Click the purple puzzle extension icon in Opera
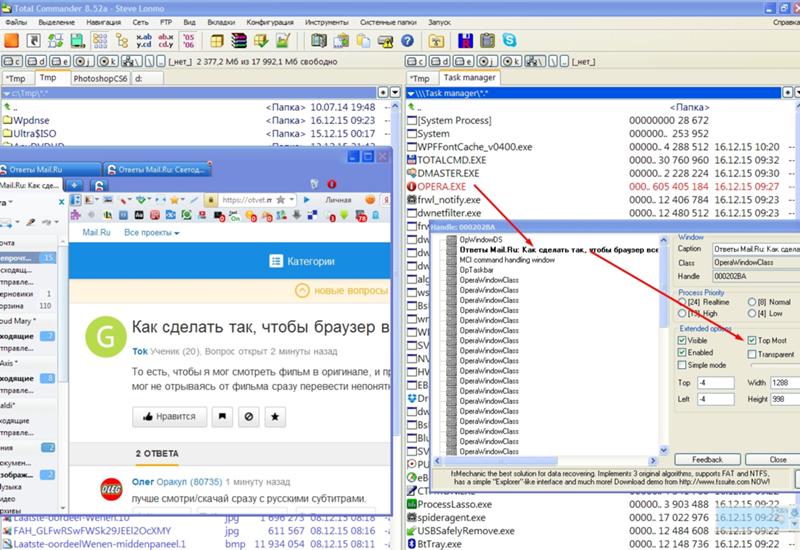The height and width of the screenshot is (550, 800). point(76,215)
